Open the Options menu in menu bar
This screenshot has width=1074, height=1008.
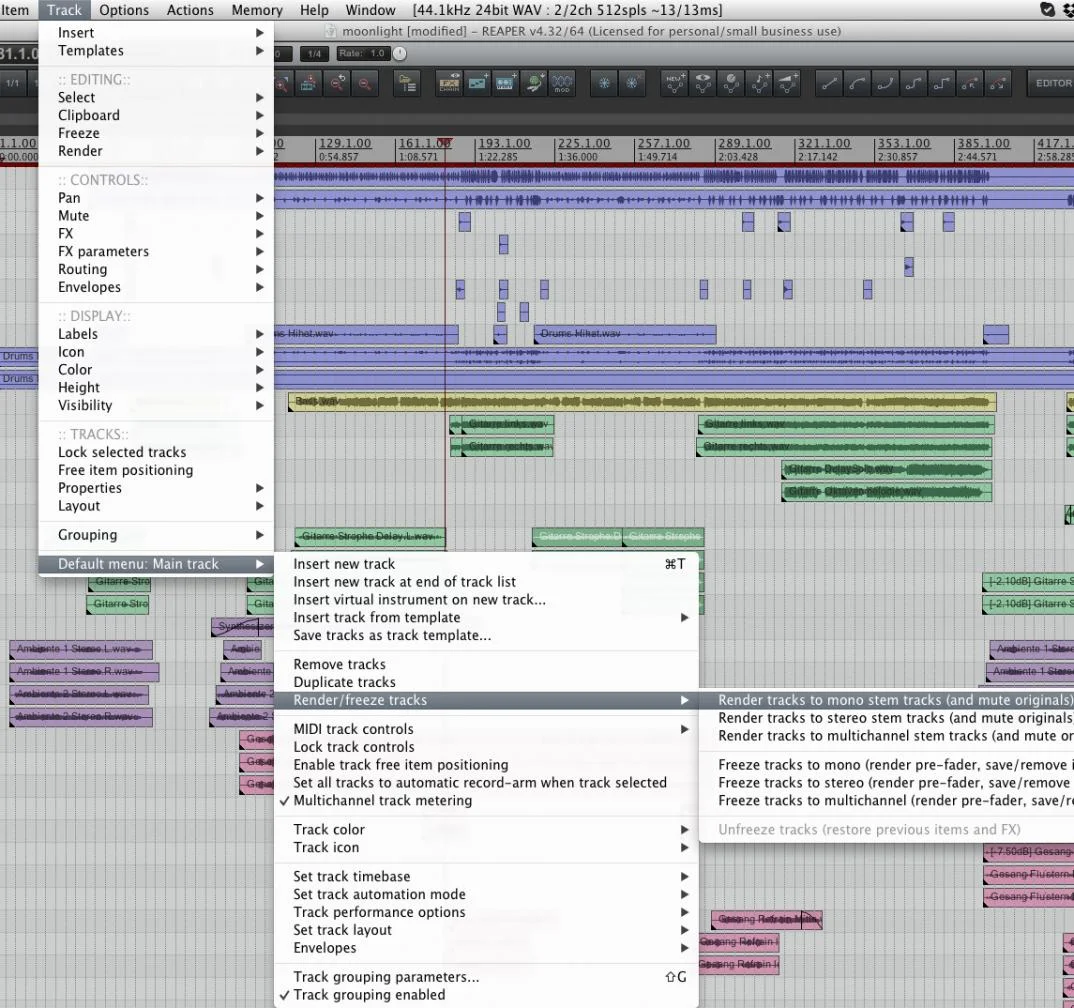[x=124, y=10]
